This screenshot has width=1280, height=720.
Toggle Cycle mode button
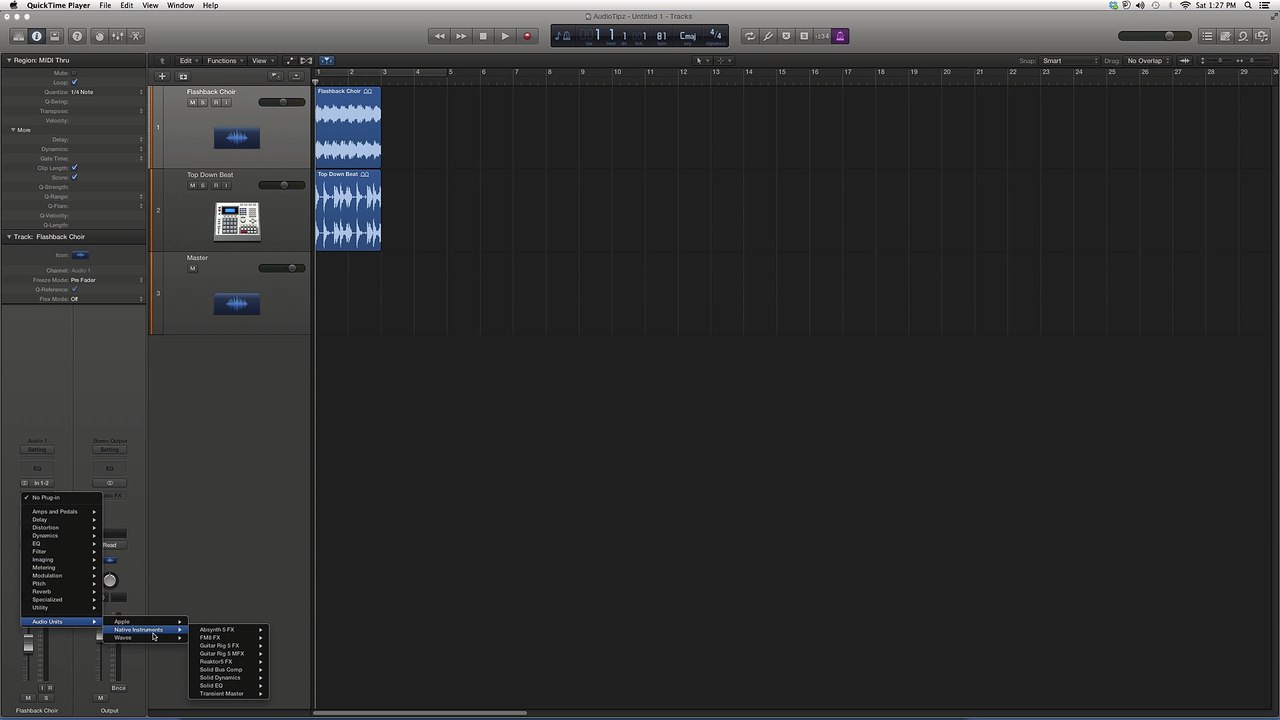point(750,36)
